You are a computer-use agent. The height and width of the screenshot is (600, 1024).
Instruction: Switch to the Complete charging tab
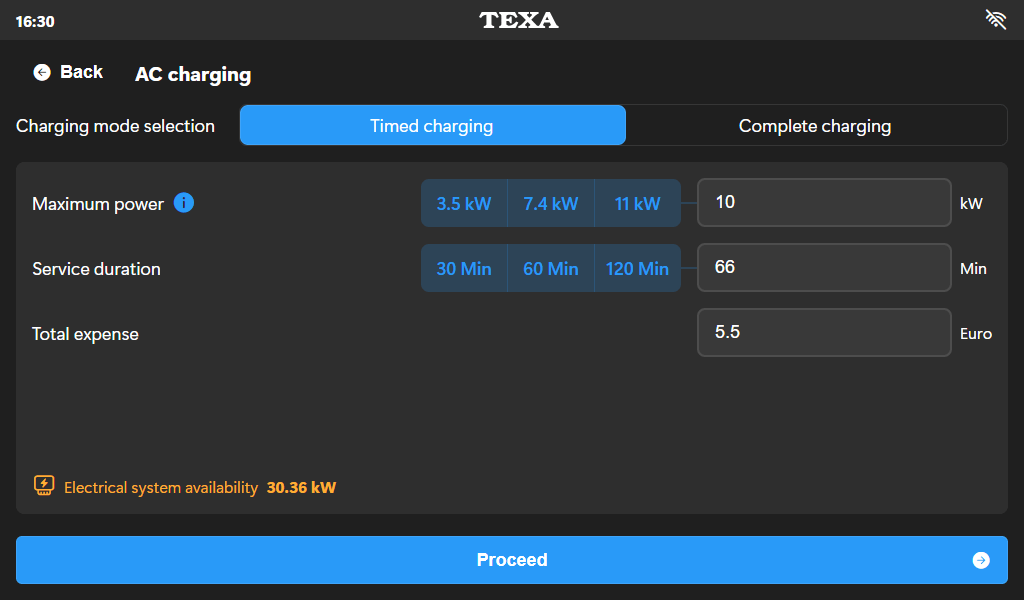(815, 125)
